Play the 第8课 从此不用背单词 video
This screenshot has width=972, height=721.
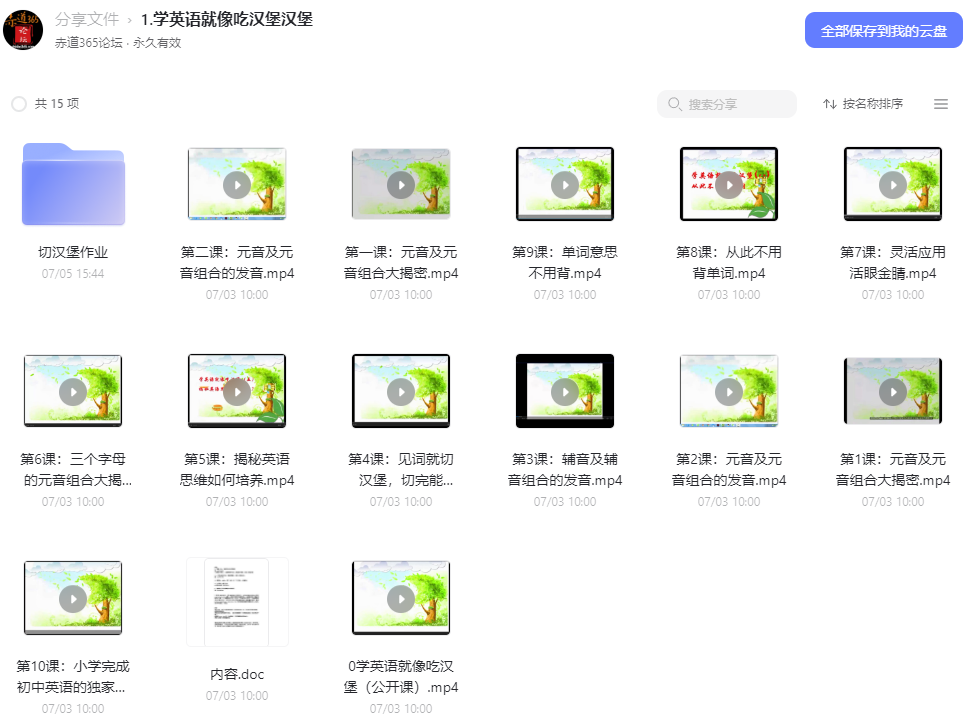[x=728, y=184]
